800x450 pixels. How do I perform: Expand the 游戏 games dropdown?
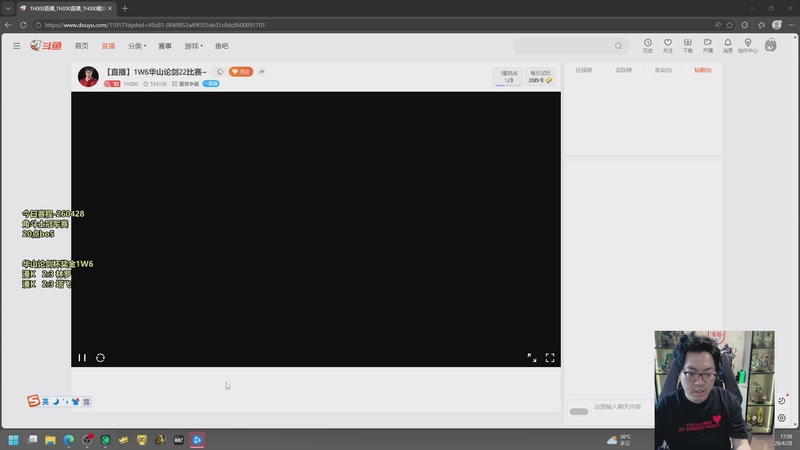(193, 46)
